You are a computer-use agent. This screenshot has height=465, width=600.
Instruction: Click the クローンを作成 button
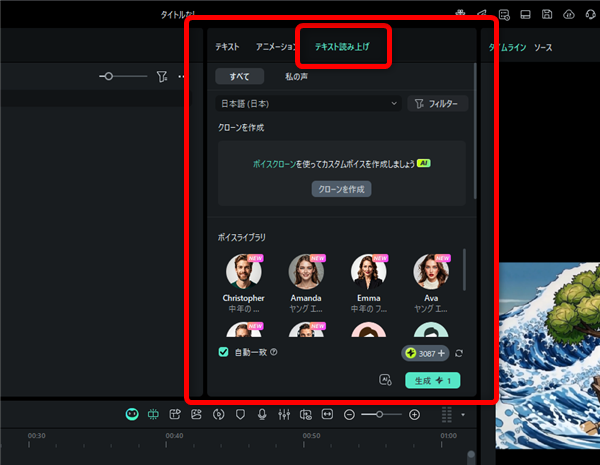(341, 188)
